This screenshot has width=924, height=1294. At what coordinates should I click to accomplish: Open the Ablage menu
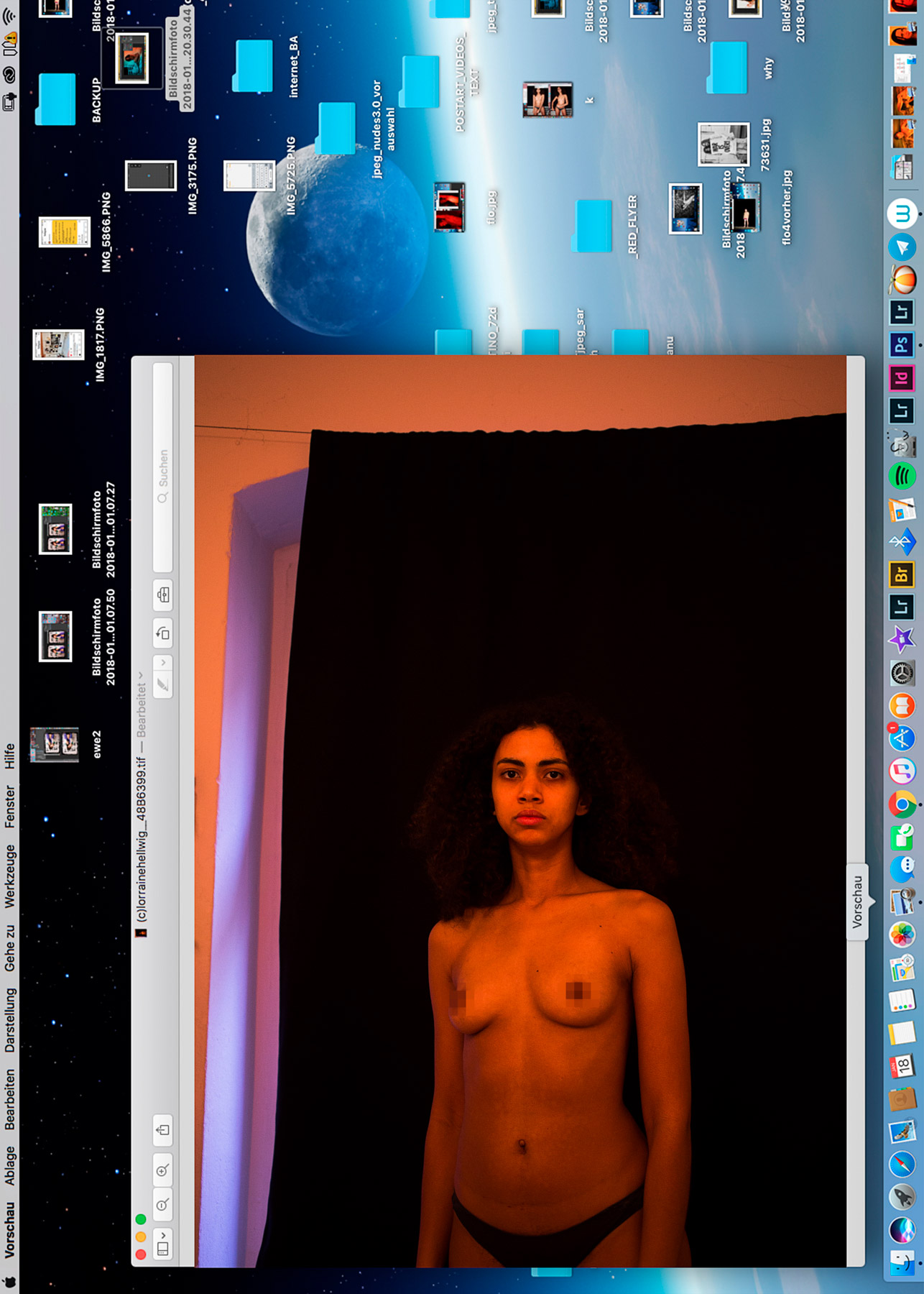click(9, 1165)
